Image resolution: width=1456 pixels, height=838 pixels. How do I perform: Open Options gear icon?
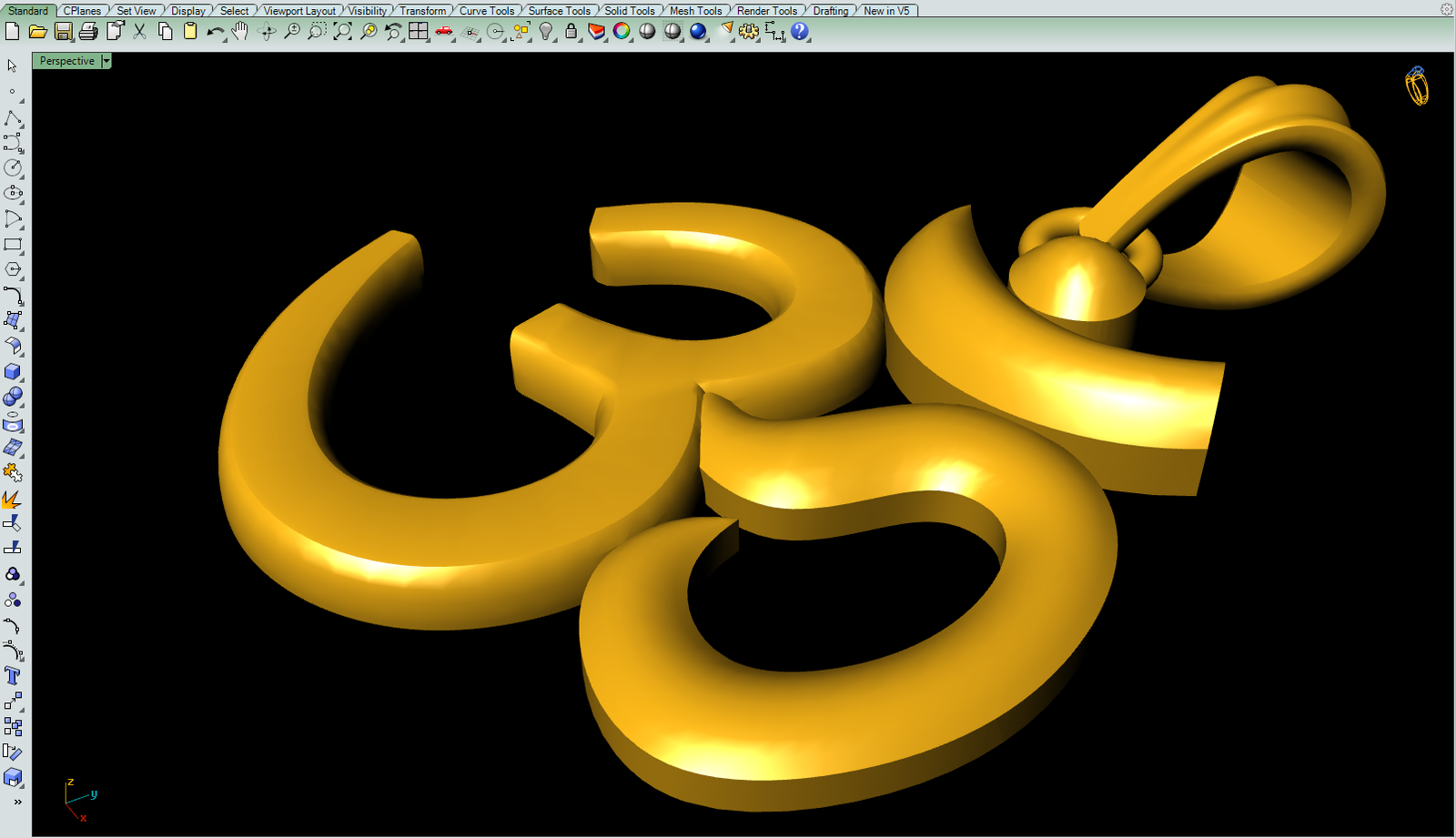[x=749, y=31]
